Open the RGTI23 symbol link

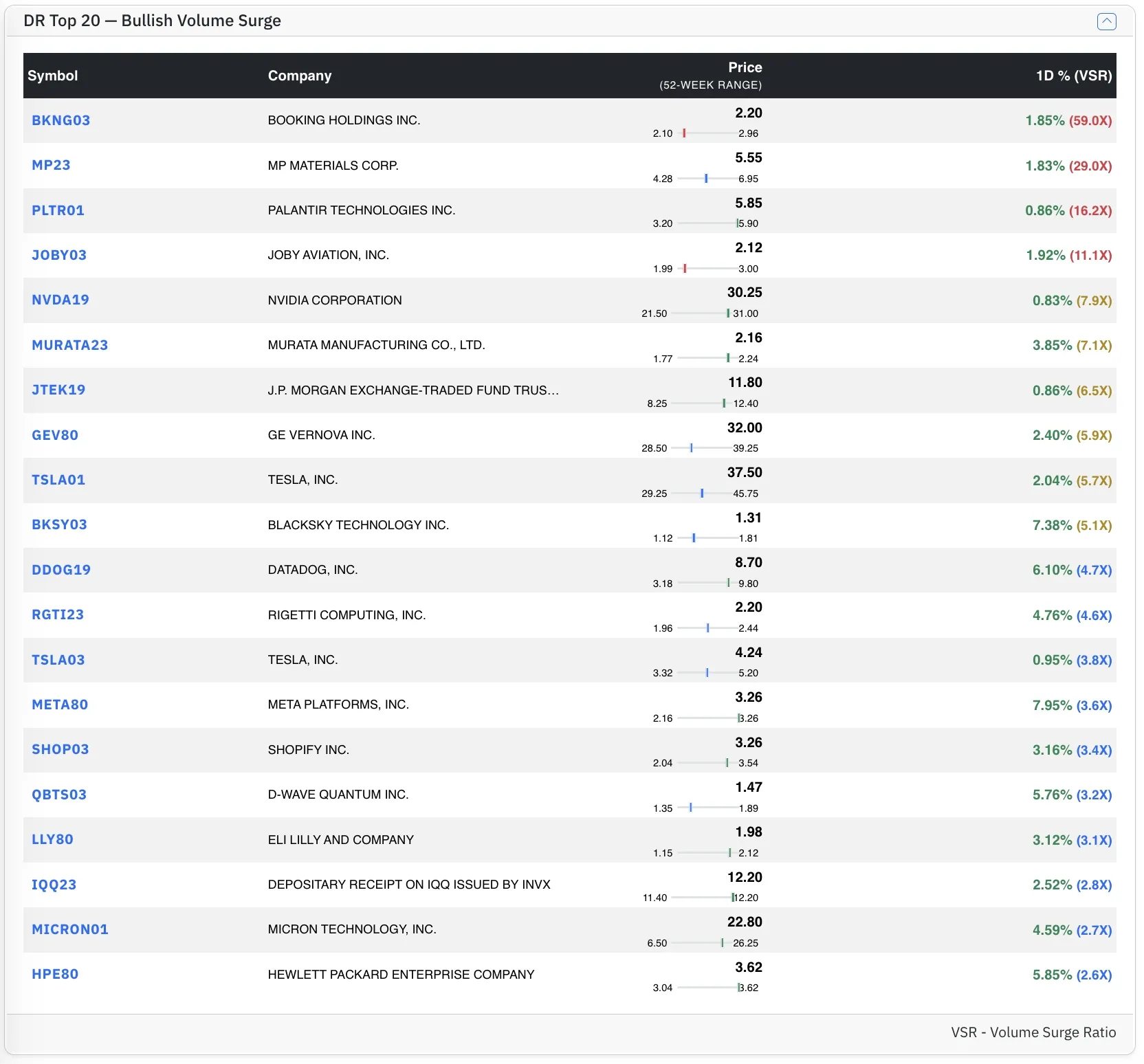click(x=58, y=614)
